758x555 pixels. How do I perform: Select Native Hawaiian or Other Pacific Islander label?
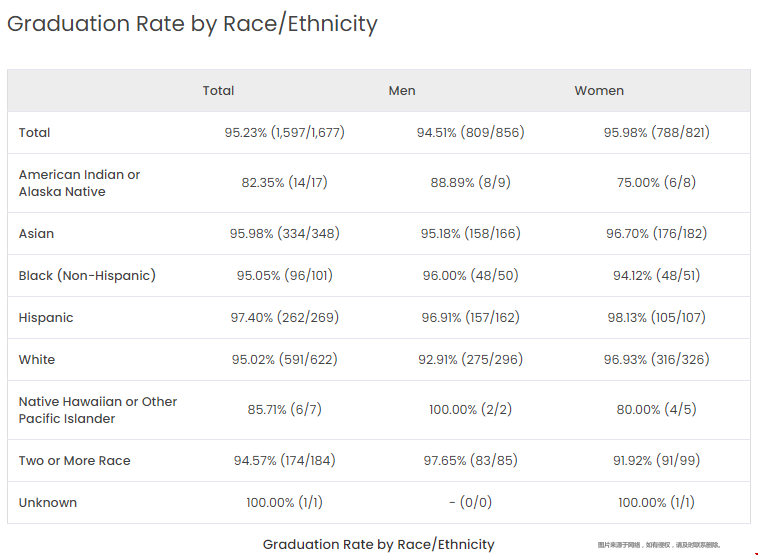(x=97, y=410)
